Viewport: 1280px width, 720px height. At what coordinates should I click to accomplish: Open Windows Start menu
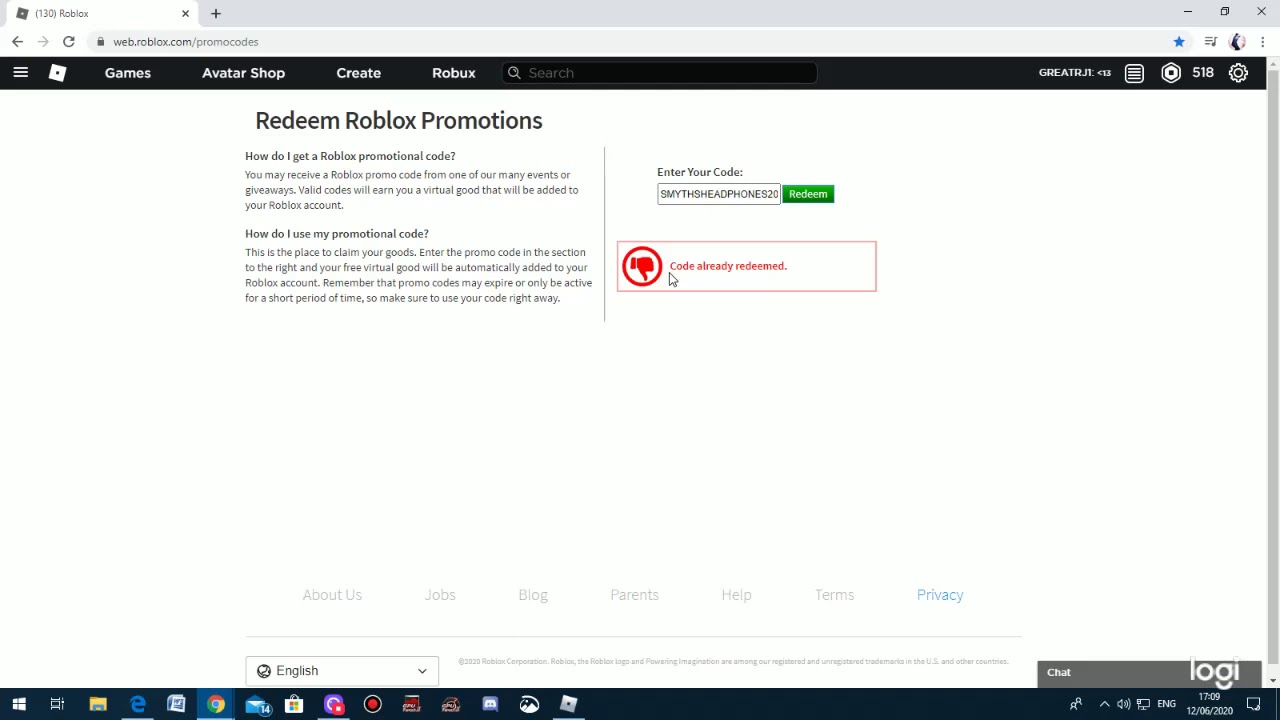pyautogui.click(x=18, y=704)
